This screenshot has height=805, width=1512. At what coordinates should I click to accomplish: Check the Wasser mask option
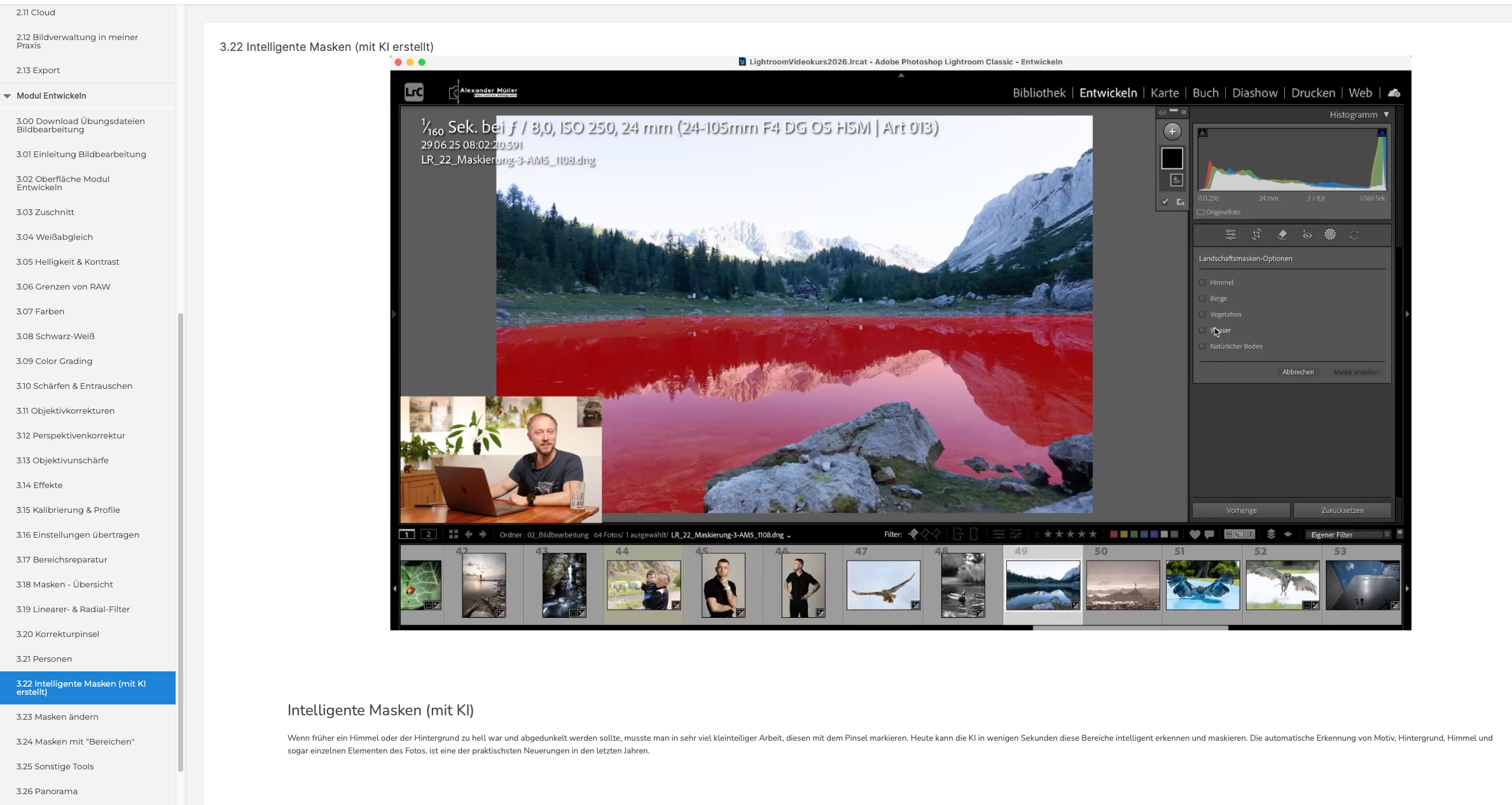(x=1202, y=330)
